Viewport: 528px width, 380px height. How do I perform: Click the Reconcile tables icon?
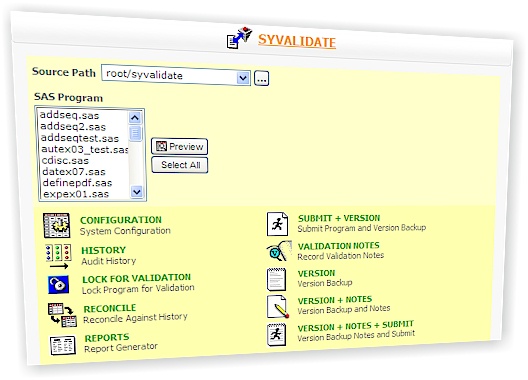pyautogui.click(x=62, y=315)
